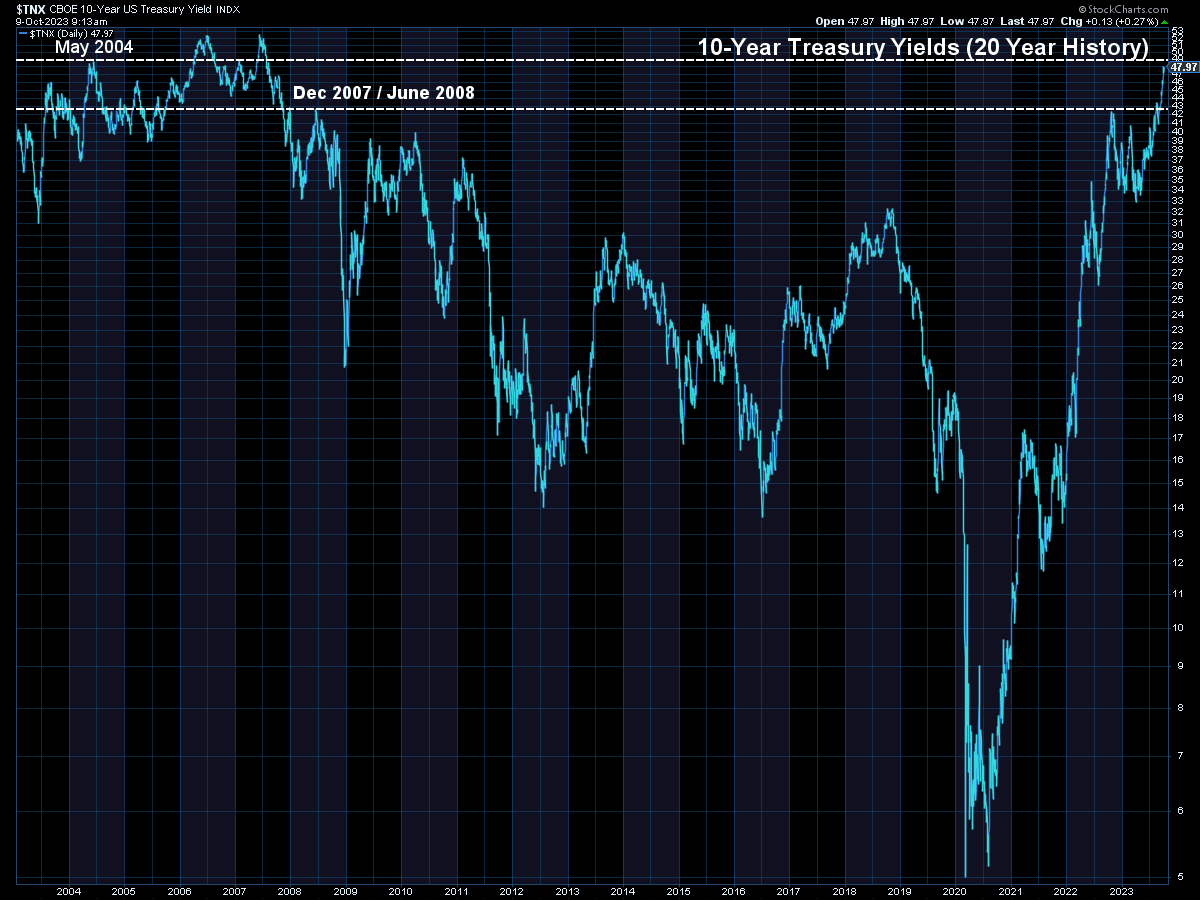Click the 2008 label on the x-axis
The height and width of the screenshot is (900, 1200).
coord(290,891)
